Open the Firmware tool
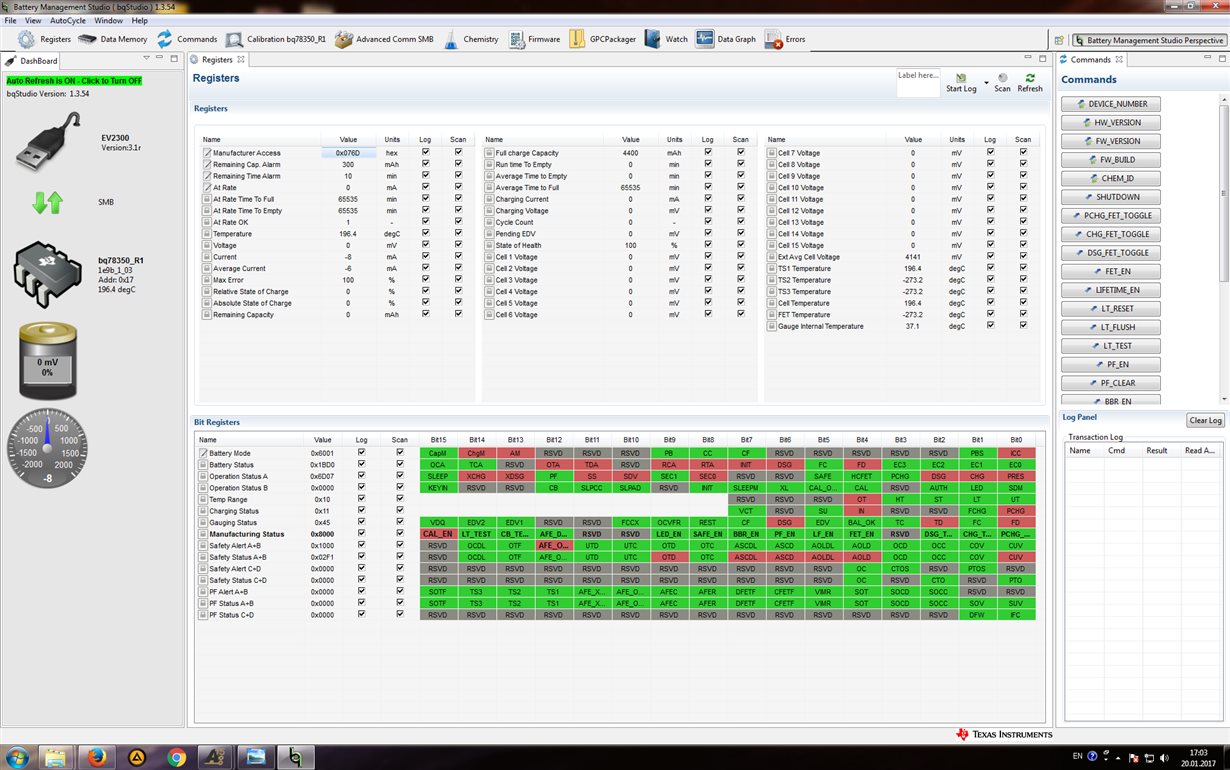Screen dimensions: 1230x770 534,39
